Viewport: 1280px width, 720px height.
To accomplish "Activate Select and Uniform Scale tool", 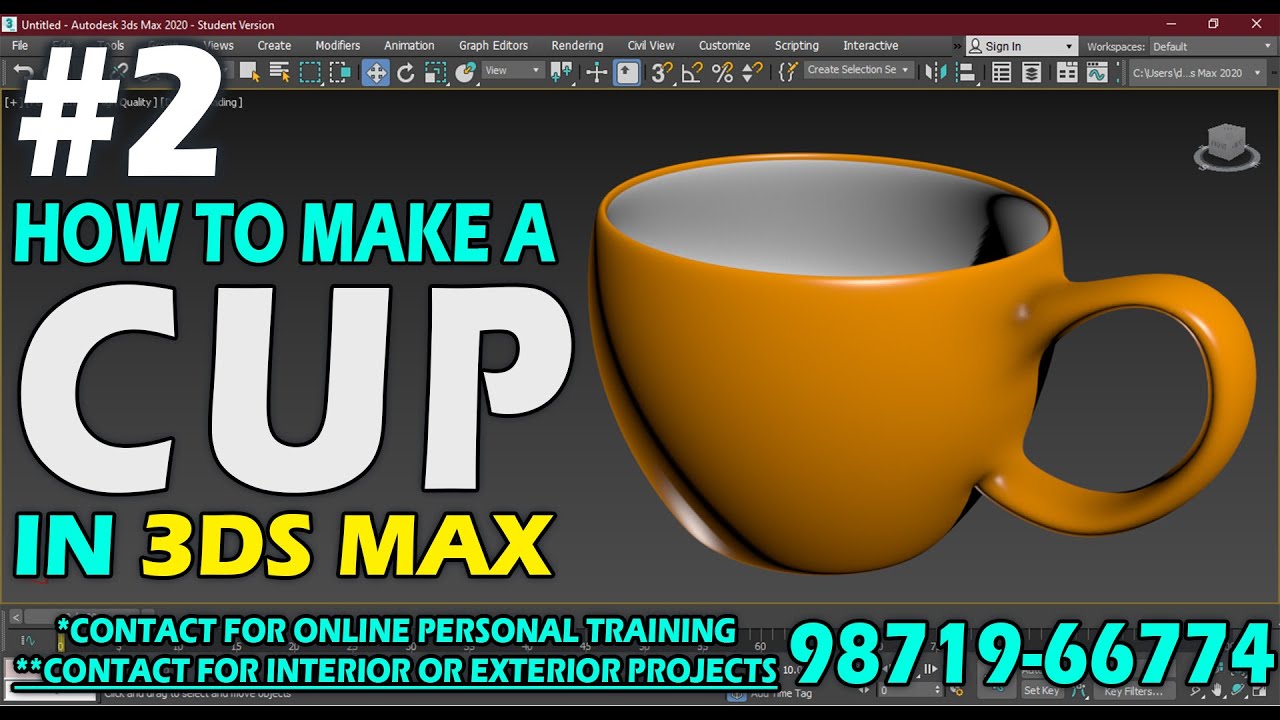I will 435,72.
